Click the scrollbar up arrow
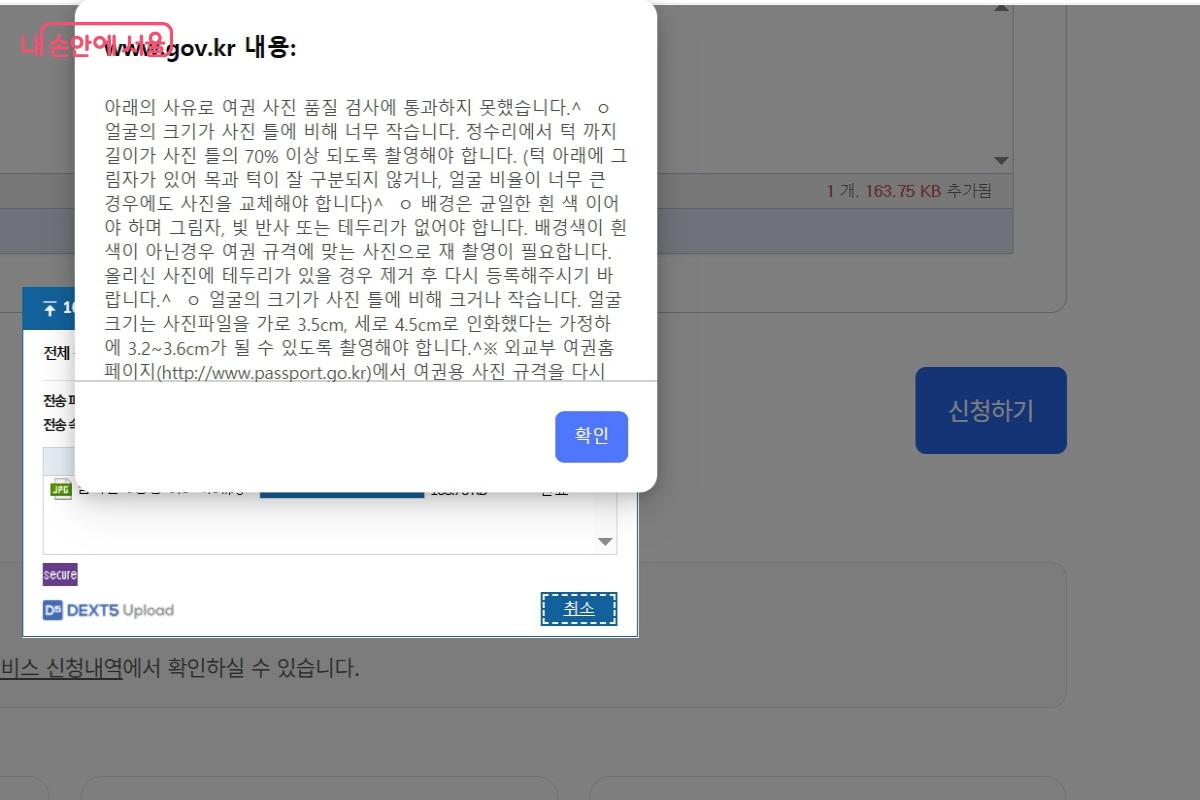Screen dimensions: 1200x800 [x=1001, y=8]
